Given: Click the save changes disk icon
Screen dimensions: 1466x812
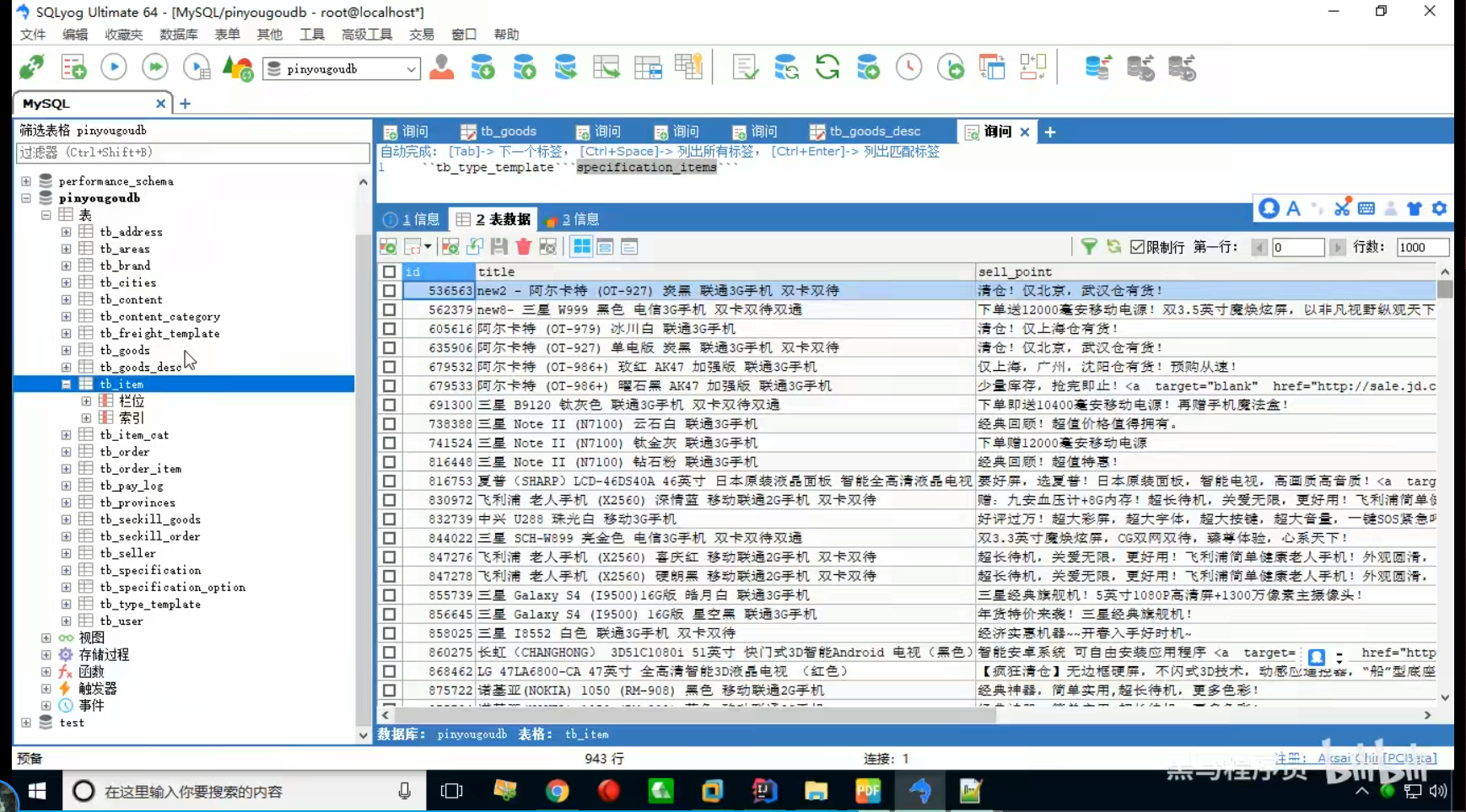Looking at the screenshot, I should (x=499, y=246).
